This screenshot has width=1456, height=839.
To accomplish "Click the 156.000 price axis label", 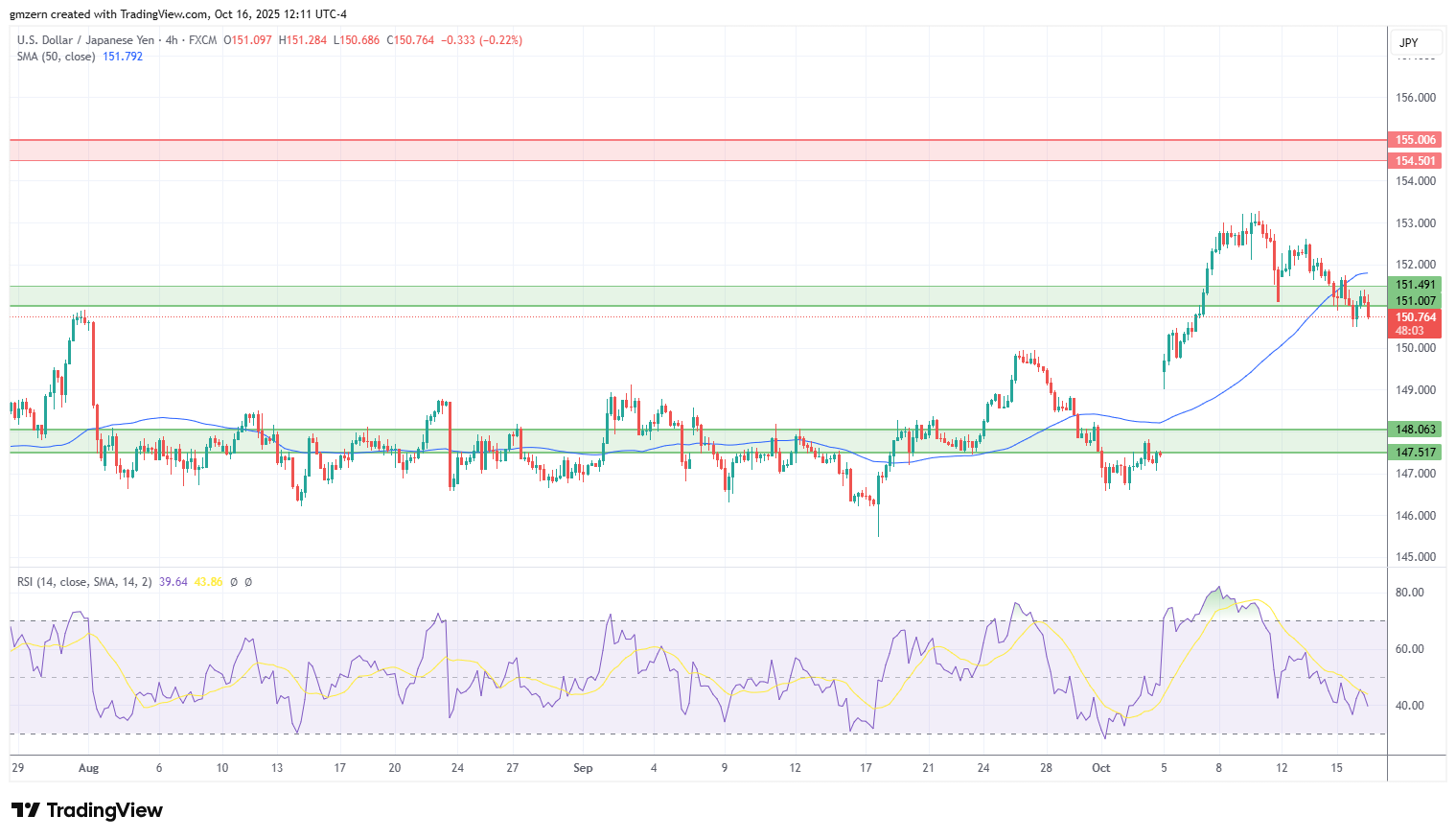I will [1416, 98].
